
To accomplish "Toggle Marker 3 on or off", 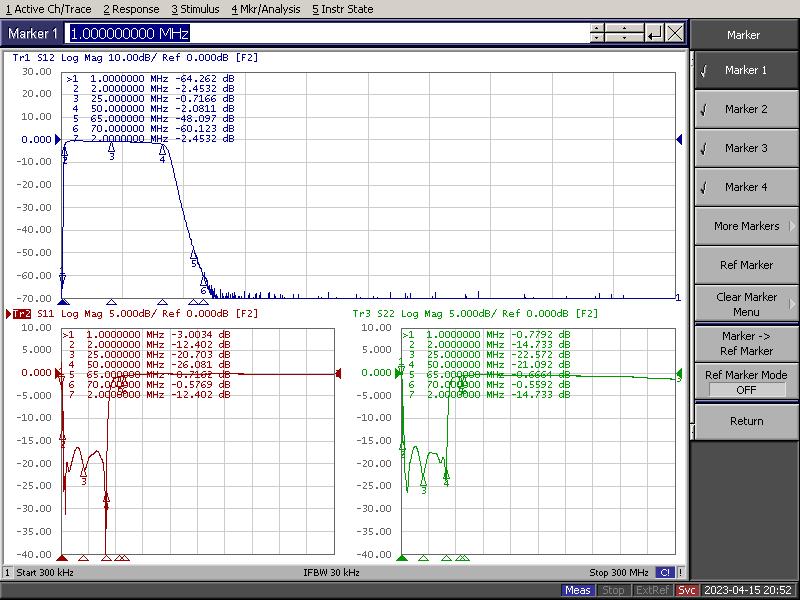I will click(743, 148).
